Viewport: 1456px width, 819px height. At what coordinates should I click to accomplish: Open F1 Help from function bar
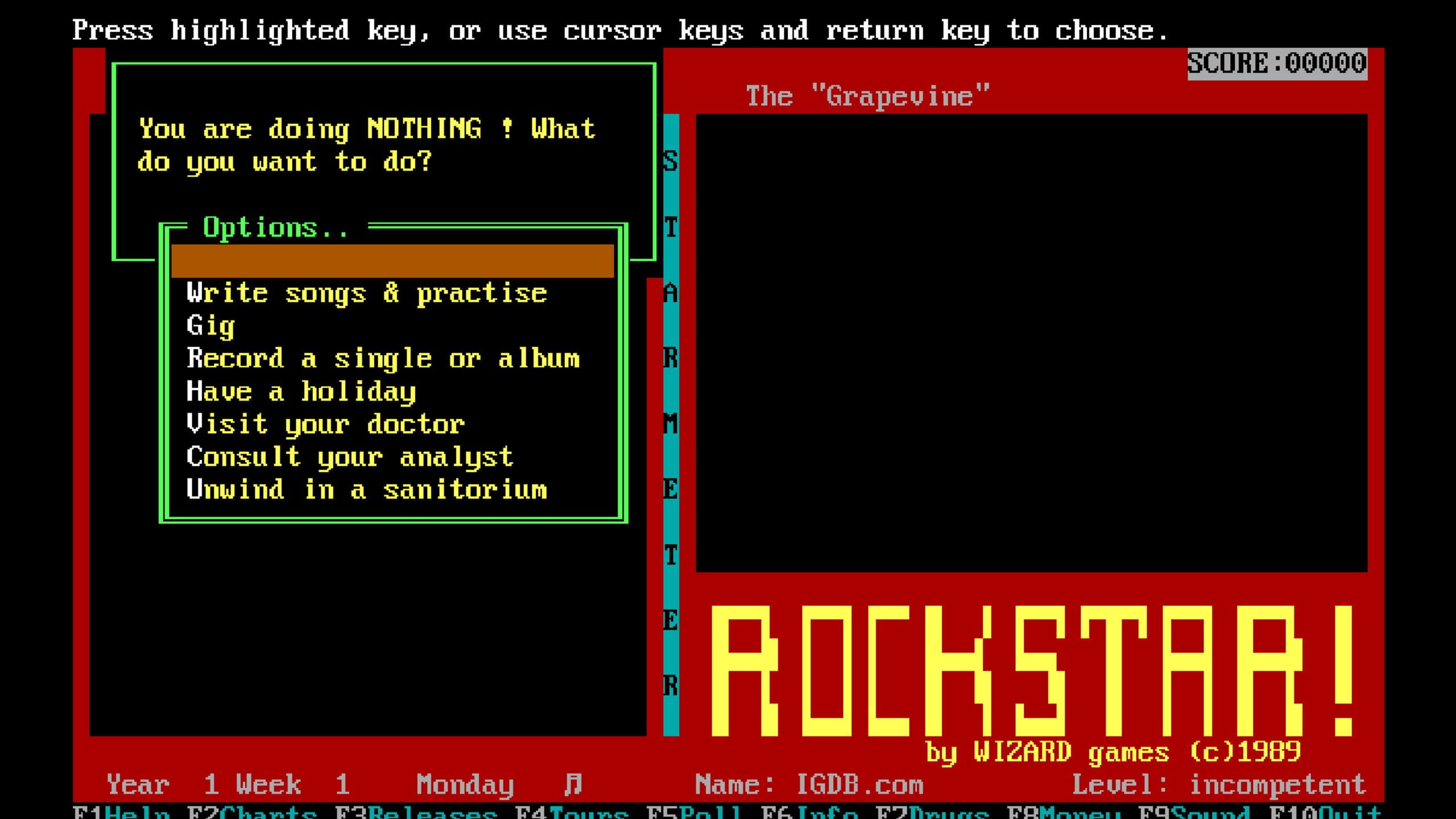[x=122, y=812]
